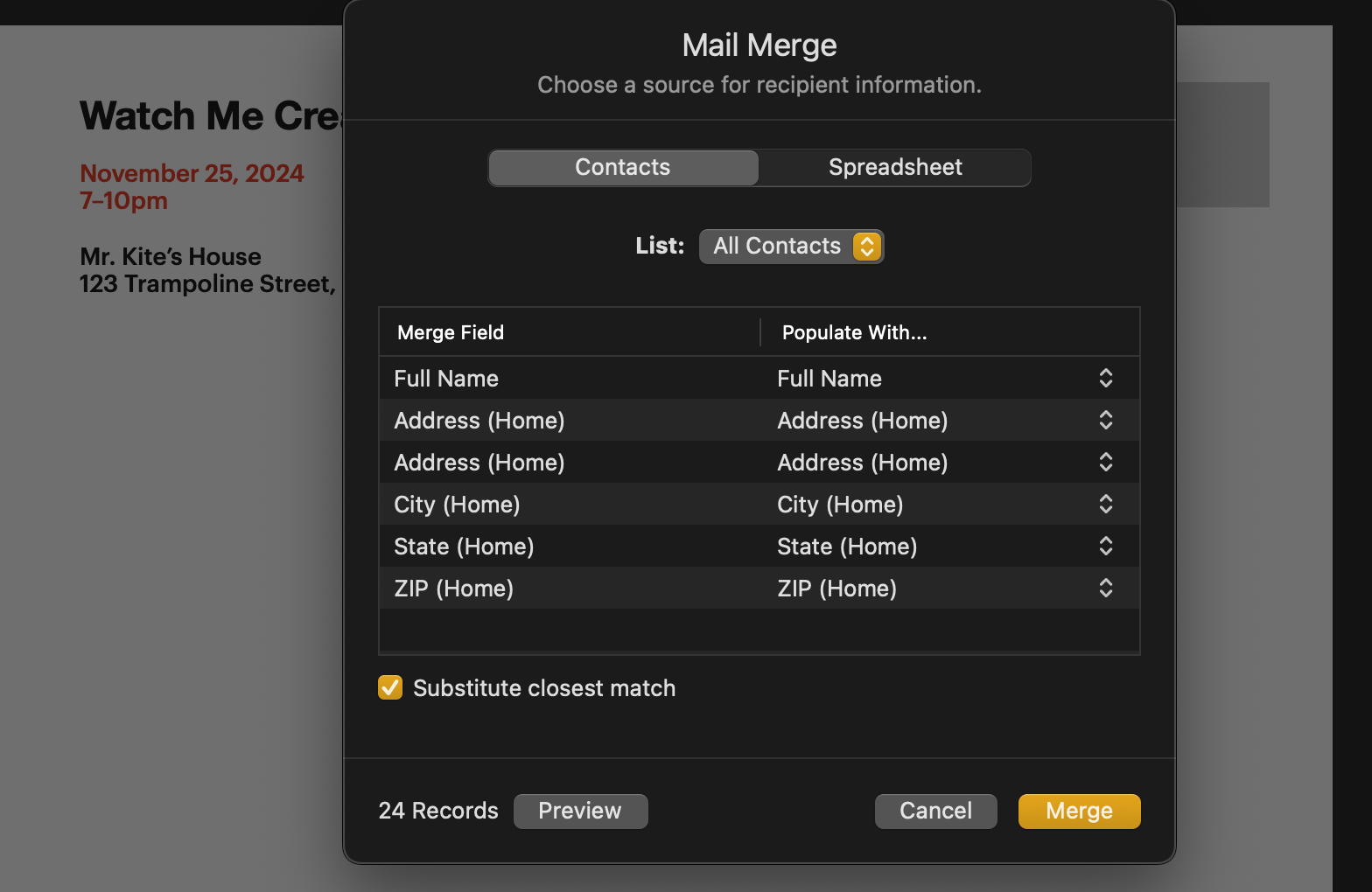Click the Populate With column header

coord(854,332)
